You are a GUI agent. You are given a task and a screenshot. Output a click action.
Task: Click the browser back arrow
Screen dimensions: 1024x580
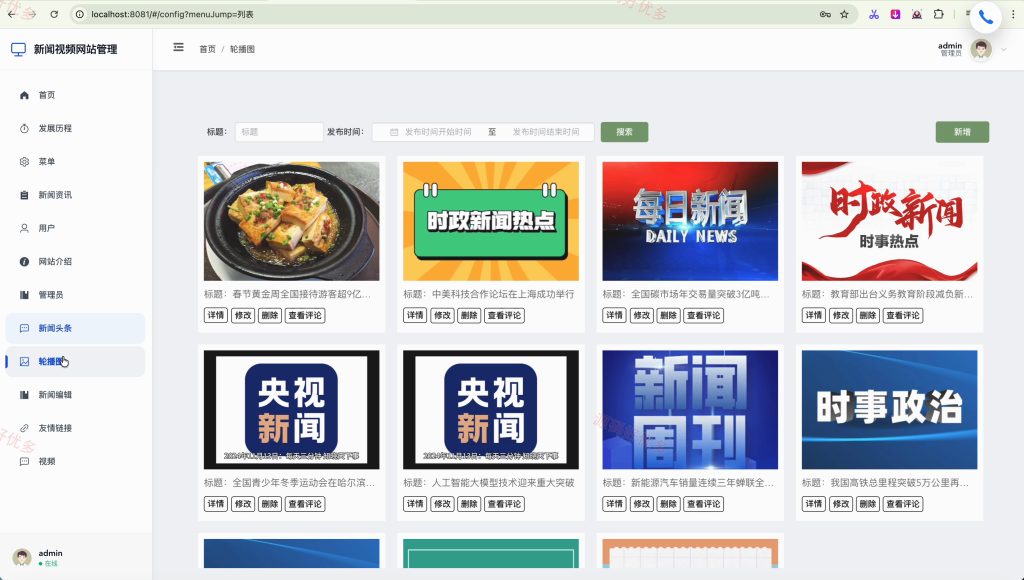pyautogui.click(x=10, y=14)
